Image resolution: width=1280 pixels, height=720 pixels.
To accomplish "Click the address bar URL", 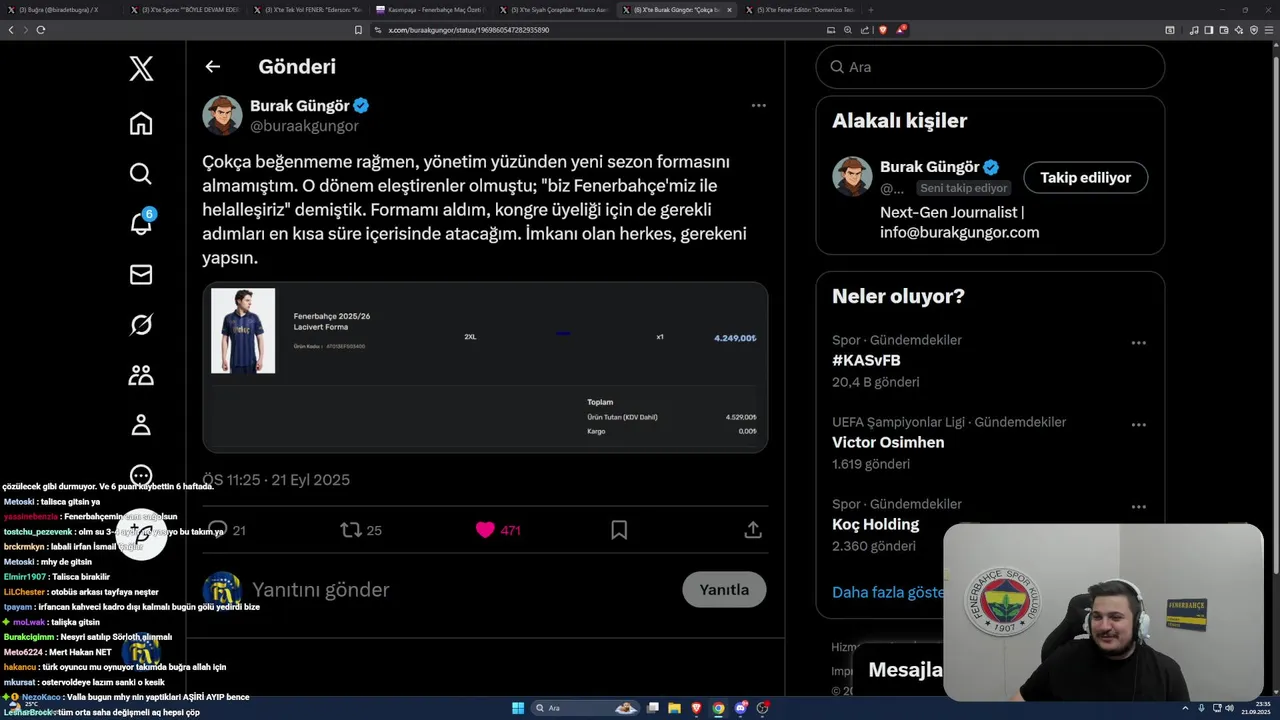I will pyautogui.click(x=468, y=30).
